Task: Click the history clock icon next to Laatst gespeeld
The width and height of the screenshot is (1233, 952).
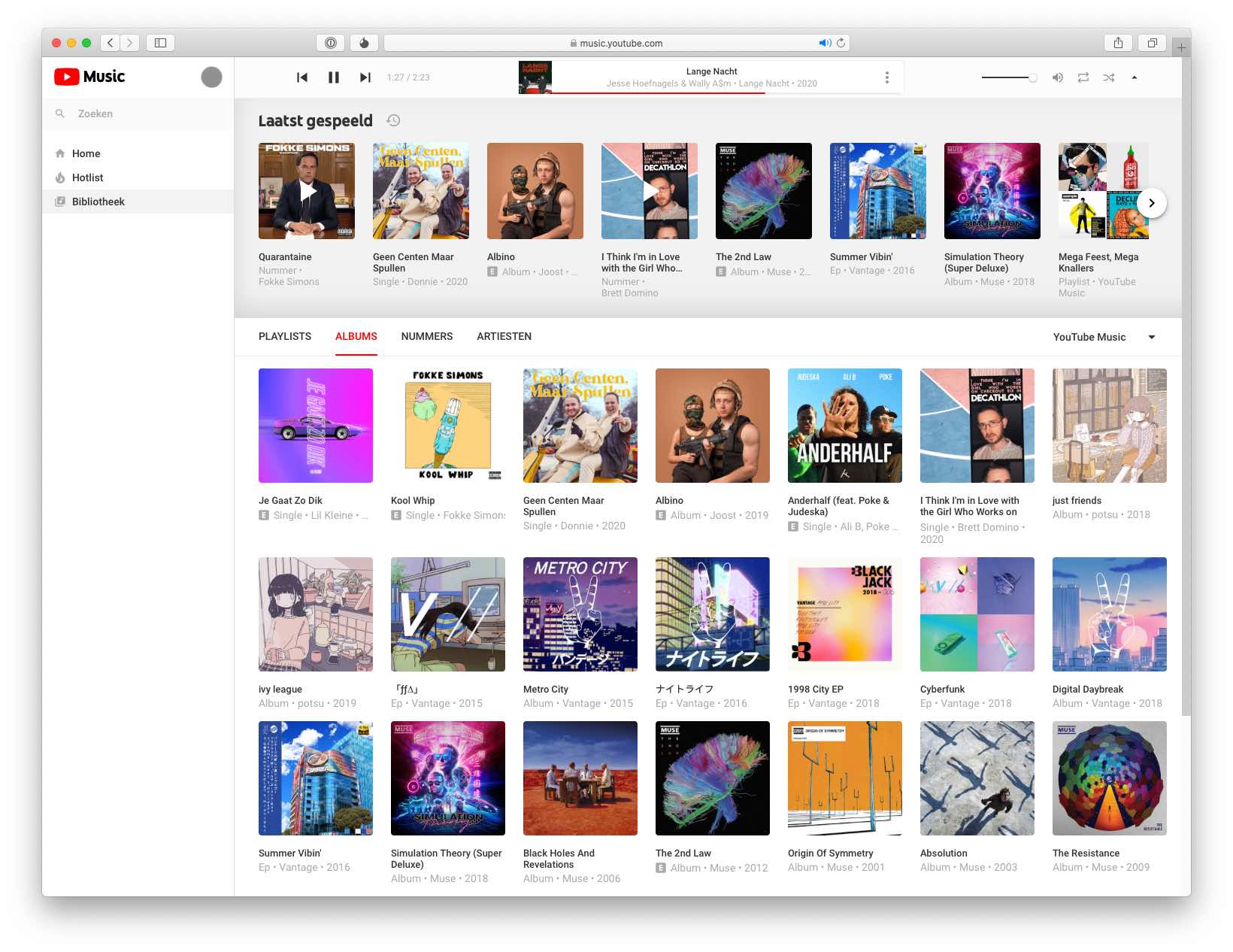Action: pyautogui.click(x=393, y=120)
